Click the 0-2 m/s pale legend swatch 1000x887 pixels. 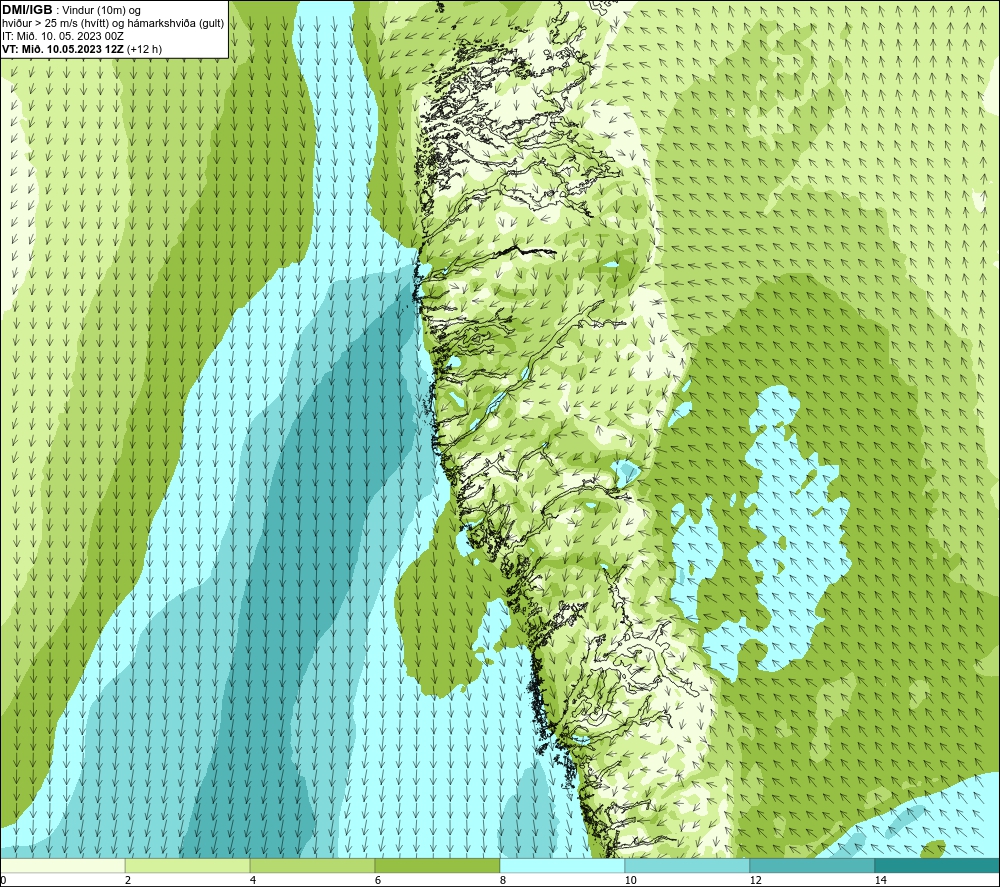62,866
